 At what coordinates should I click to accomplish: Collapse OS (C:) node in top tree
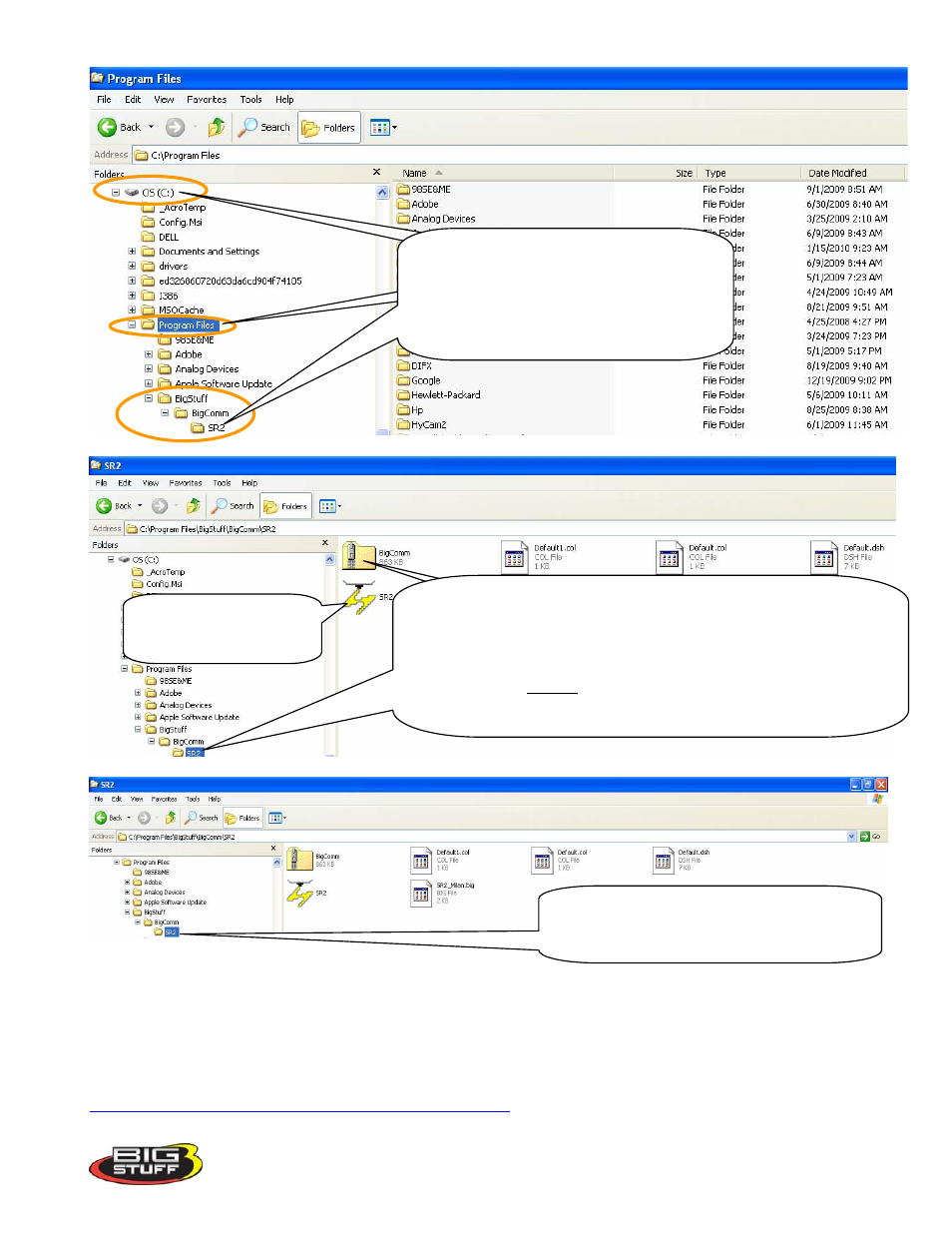[116, 193]
